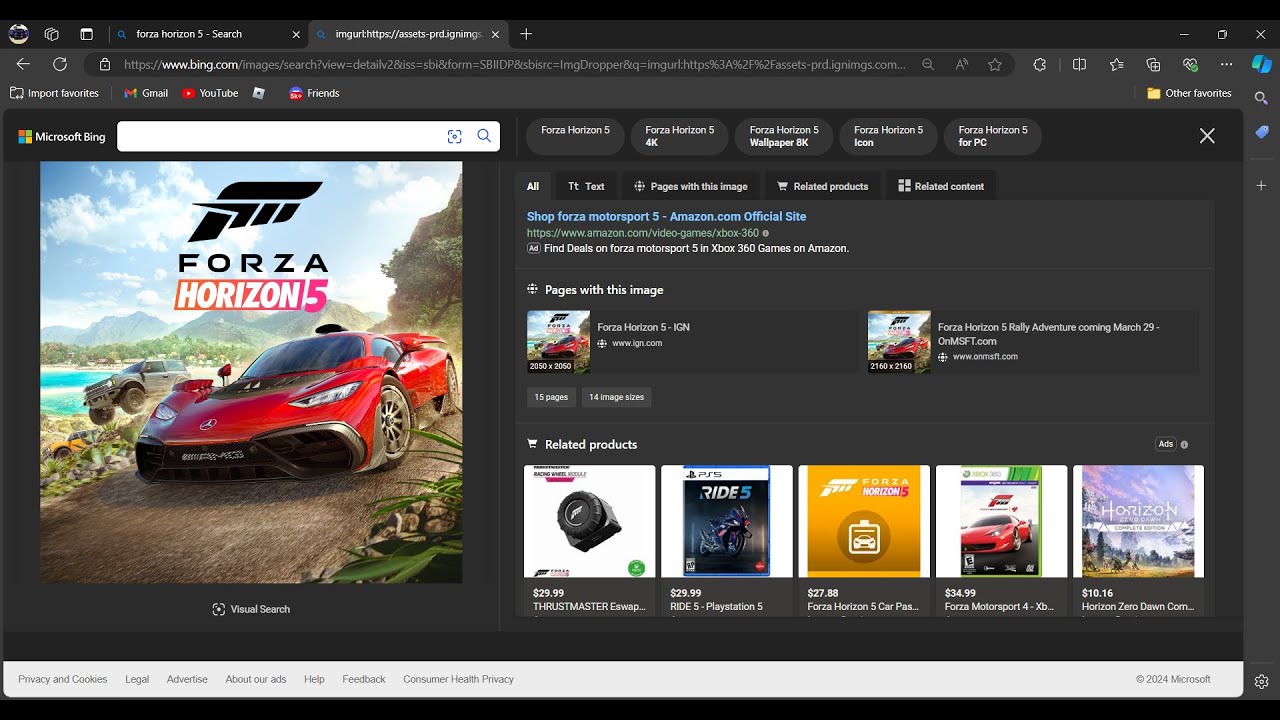Open the Horizon Zero Dawn product thumbnail

coord(1139,521)
